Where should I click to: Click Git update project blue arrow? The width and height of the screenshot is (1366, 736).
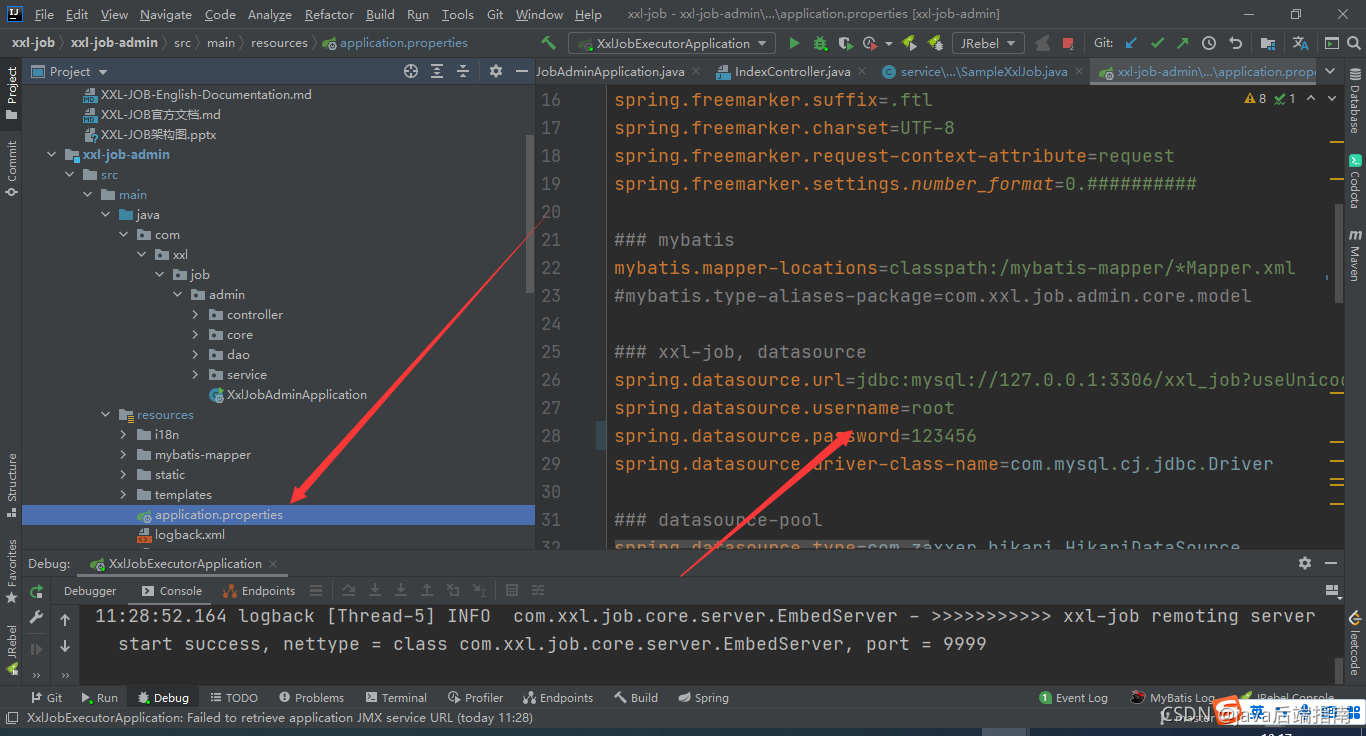coord(1131,43)
